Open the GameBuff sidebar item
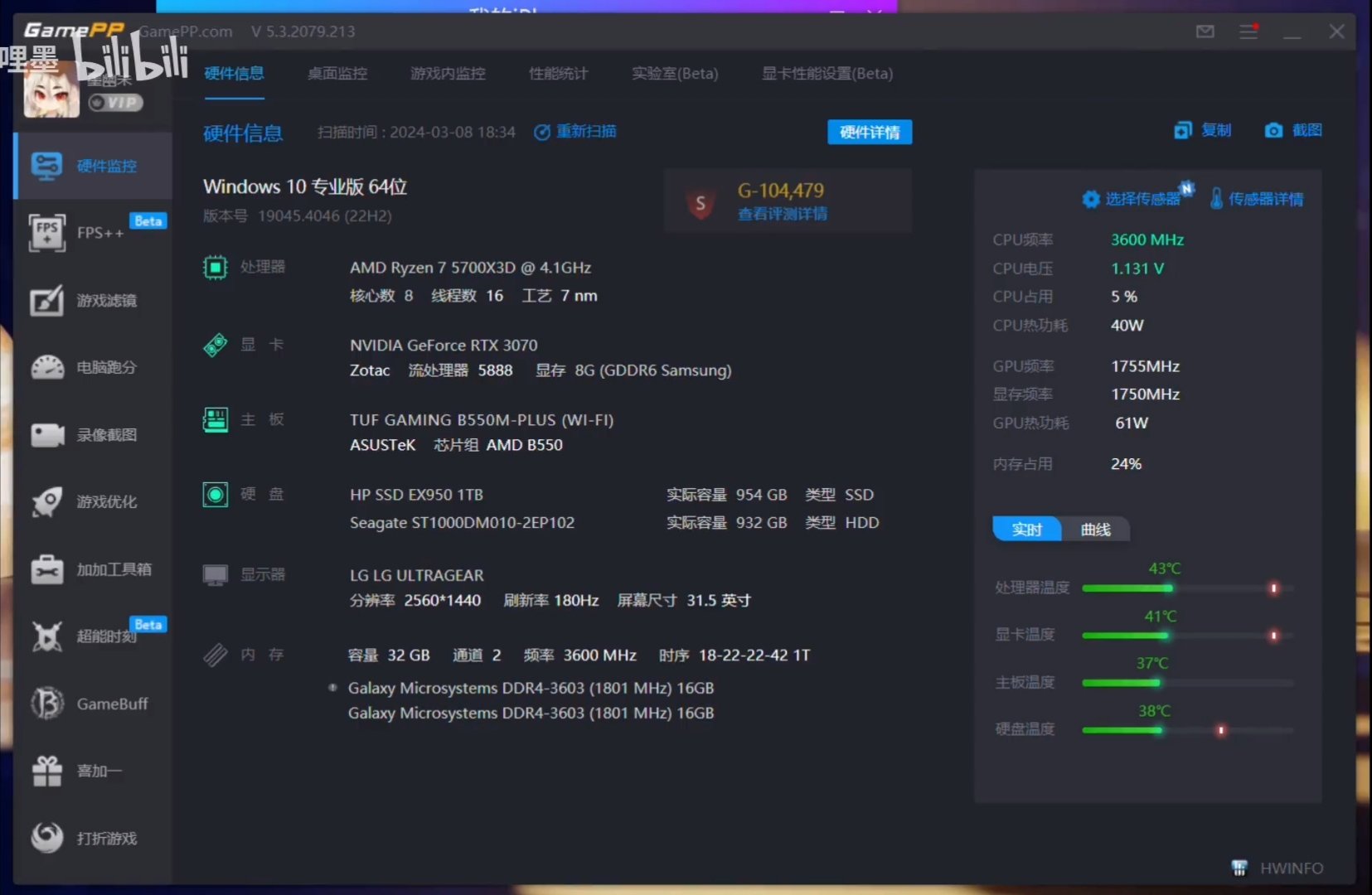The image size is (1372, 895). (x=93, y=704)
